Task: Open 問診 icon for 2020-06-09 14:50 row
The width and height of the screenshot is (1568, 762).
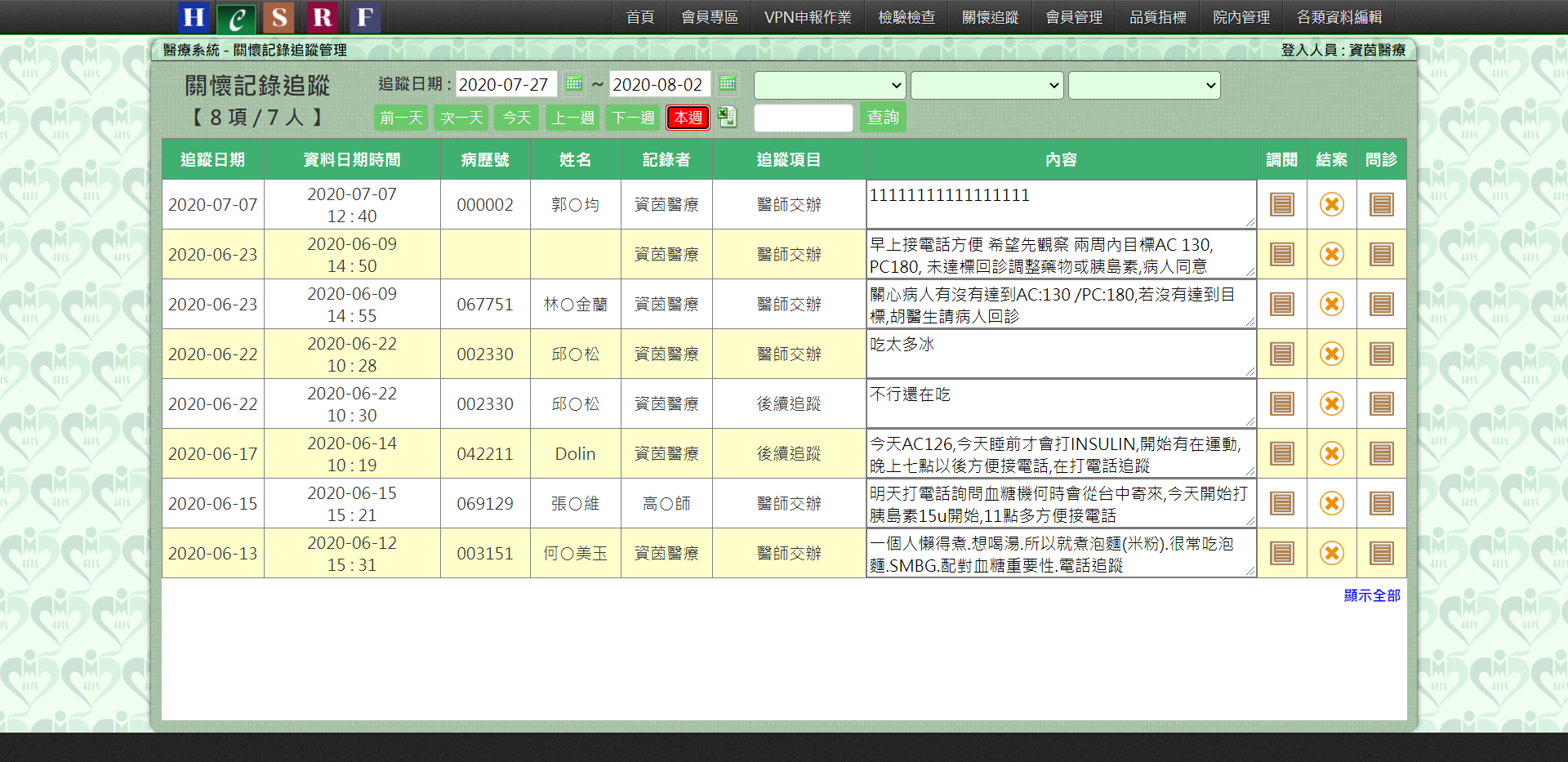Action: (1382, 254)
